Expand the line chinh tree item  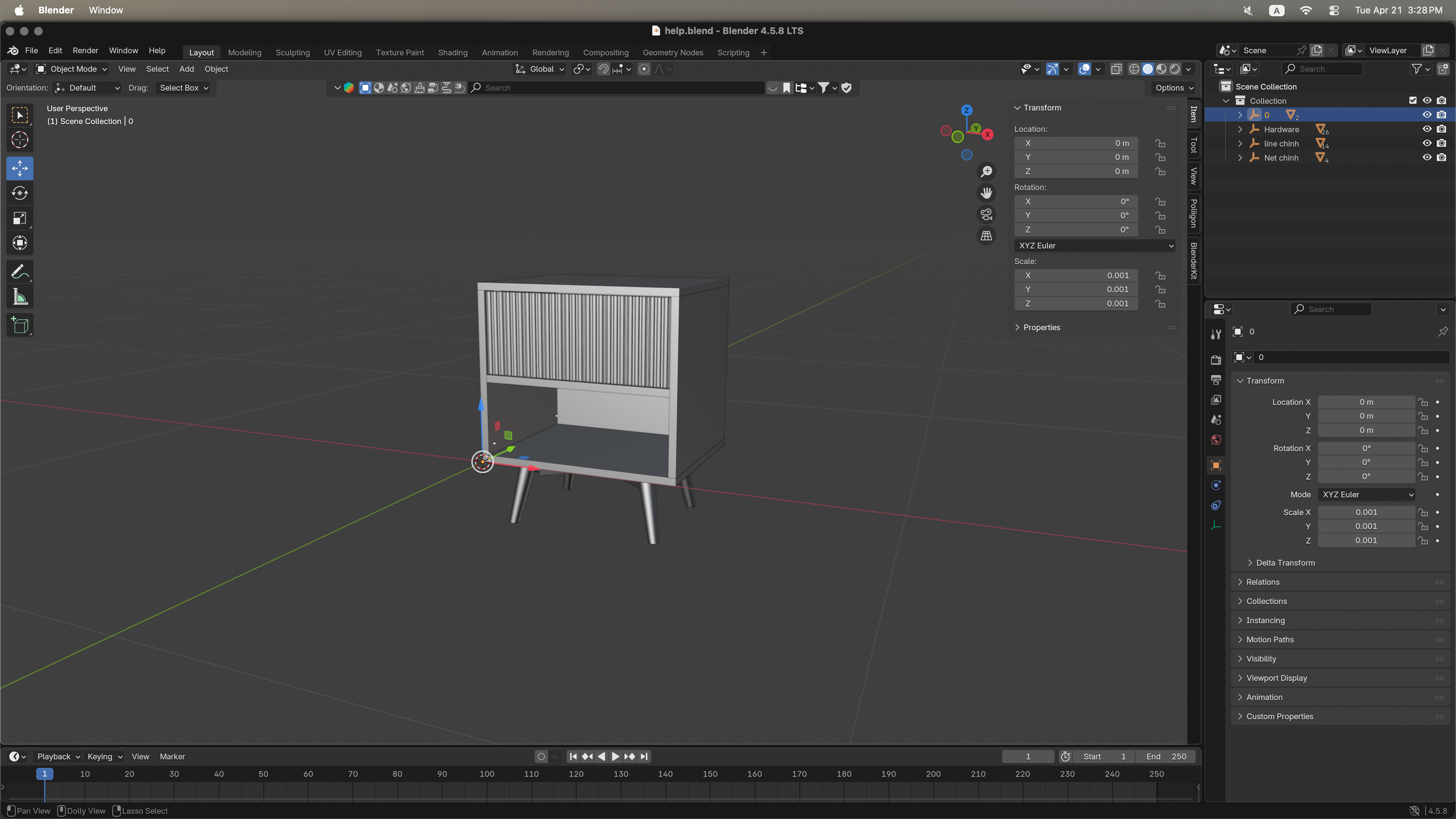coord(1240,144)
